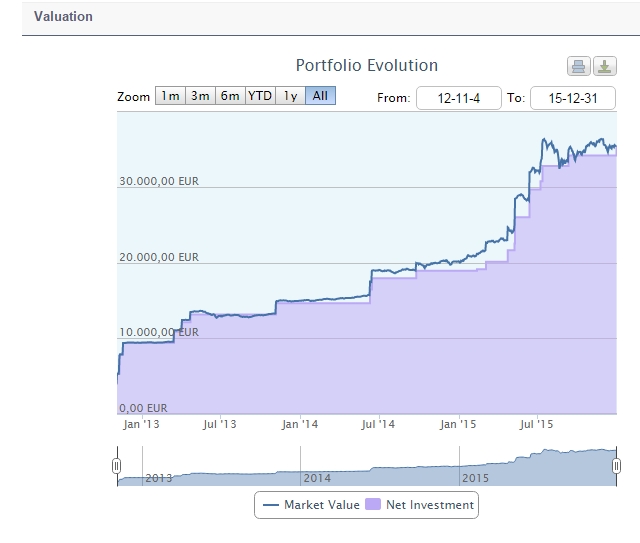The height and width of the screenshot is (543, 640).
Task: Toggle Market Value series in legend
Action: click(310, 505)
